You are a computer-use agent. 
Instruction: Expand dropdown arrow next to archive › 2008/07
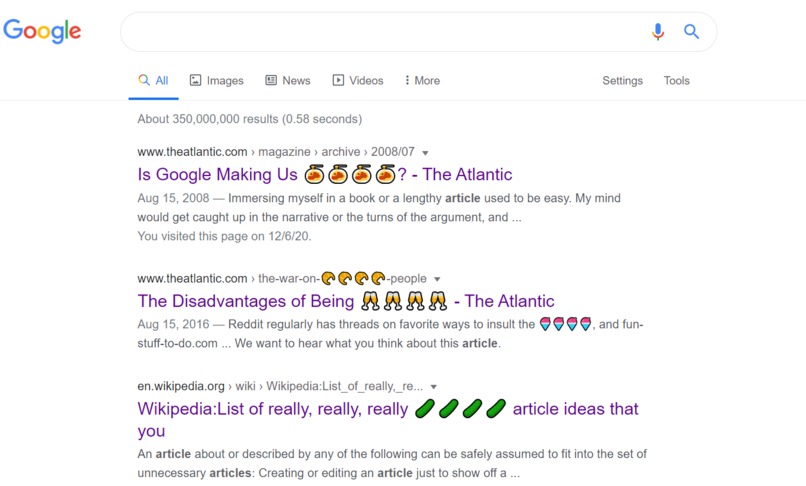point(425,153)
